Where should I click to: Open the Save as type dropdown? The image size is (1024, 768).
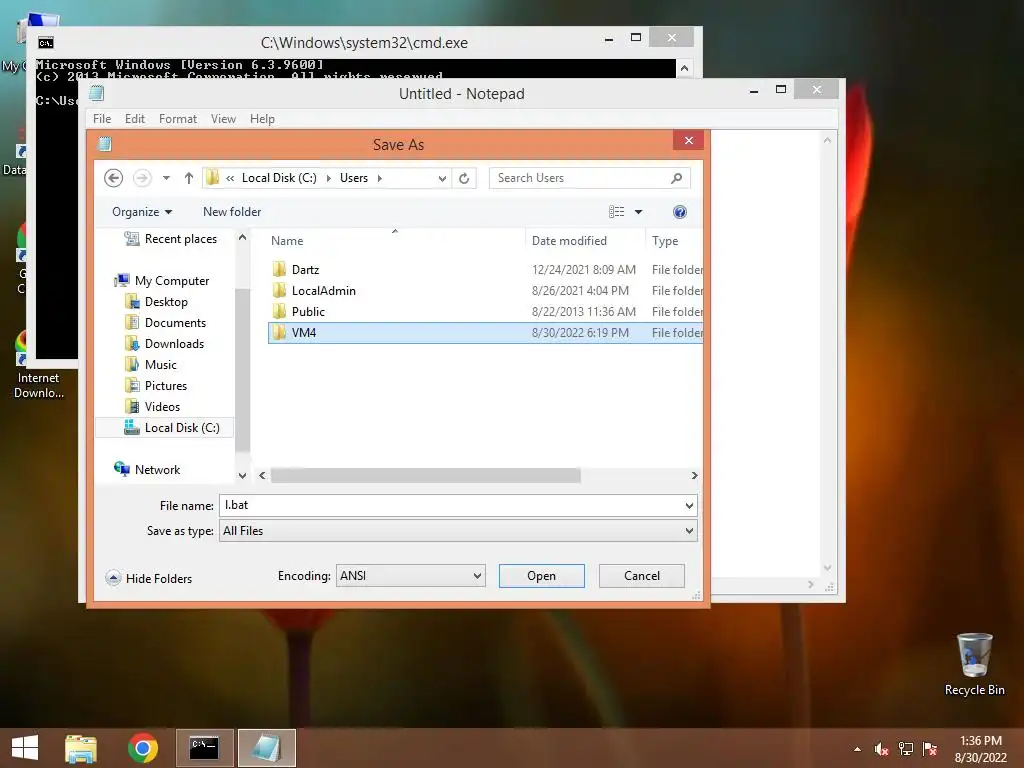pos(458,531)
